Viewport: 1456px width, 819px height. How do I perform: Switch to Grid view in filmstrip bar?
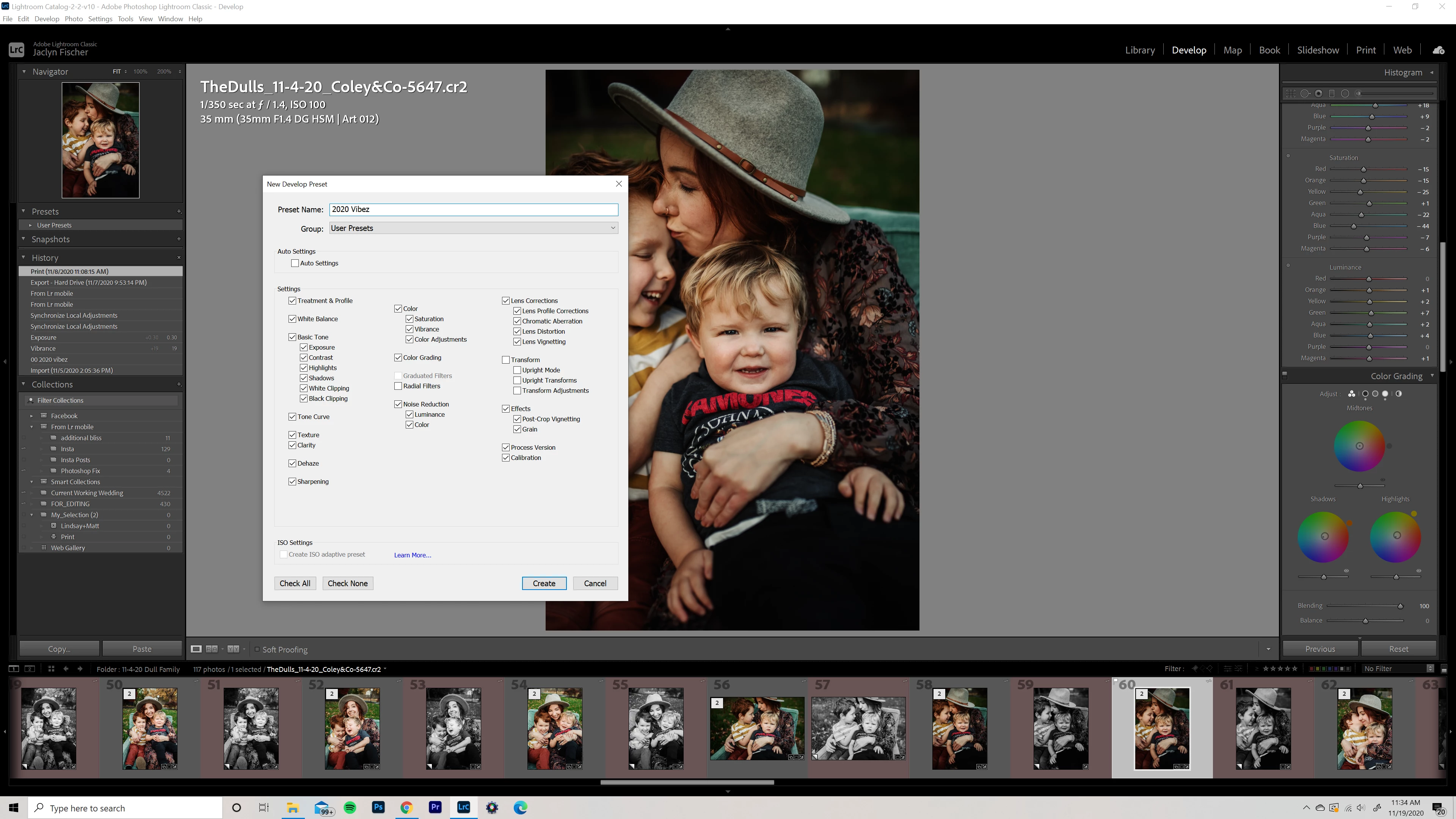pos(51,668)
